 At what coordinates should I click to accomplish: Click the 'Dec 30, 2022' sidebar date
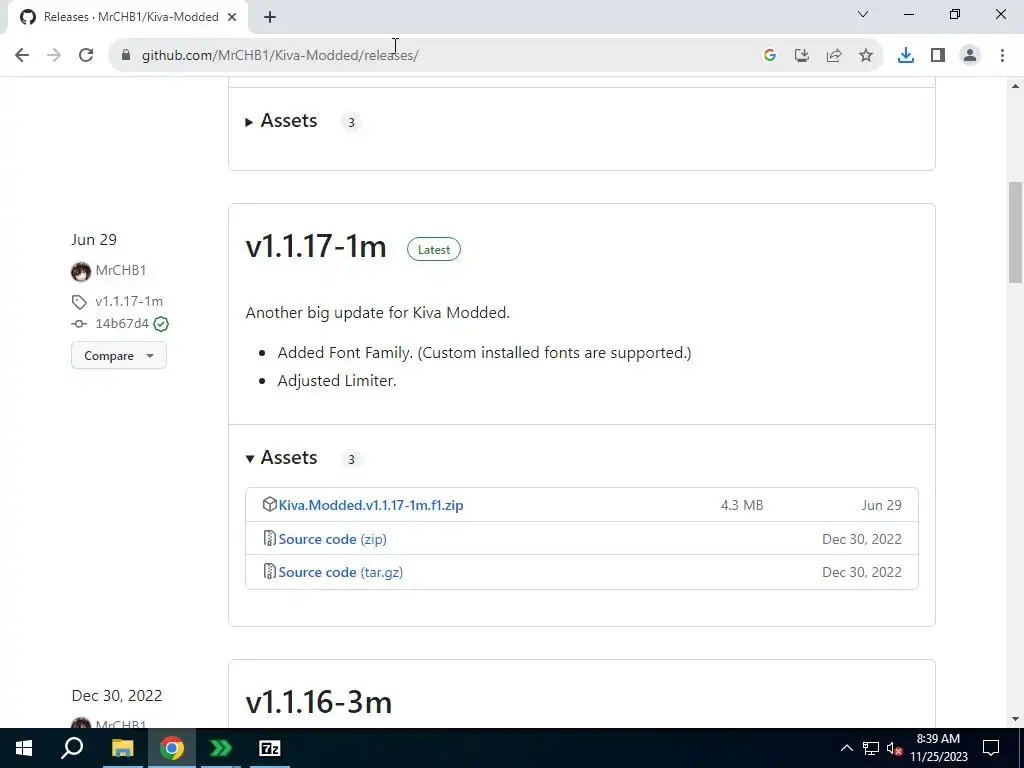pos(117,696)
